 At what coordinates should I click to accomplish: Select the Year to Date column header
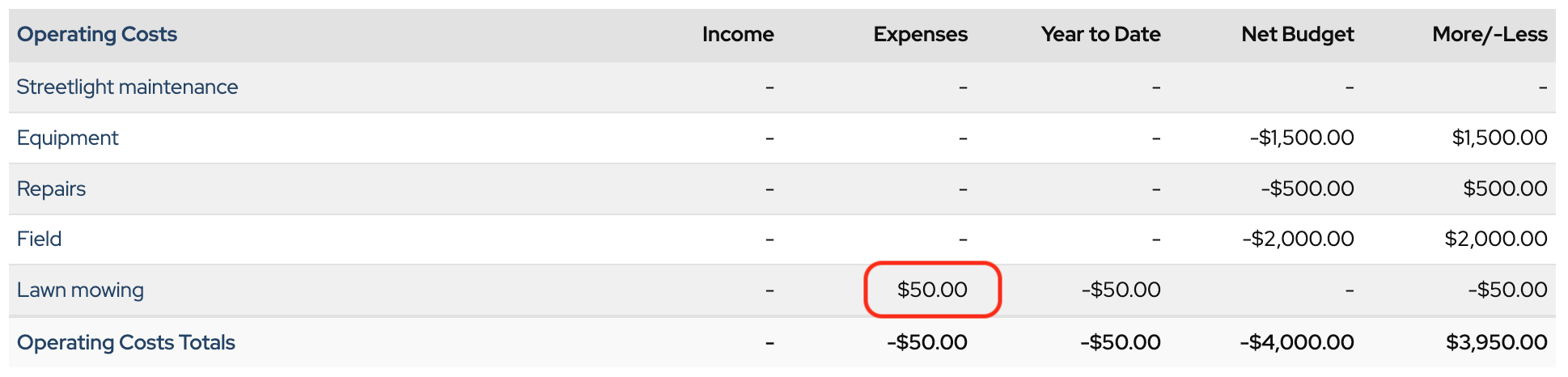[1100, 35]
